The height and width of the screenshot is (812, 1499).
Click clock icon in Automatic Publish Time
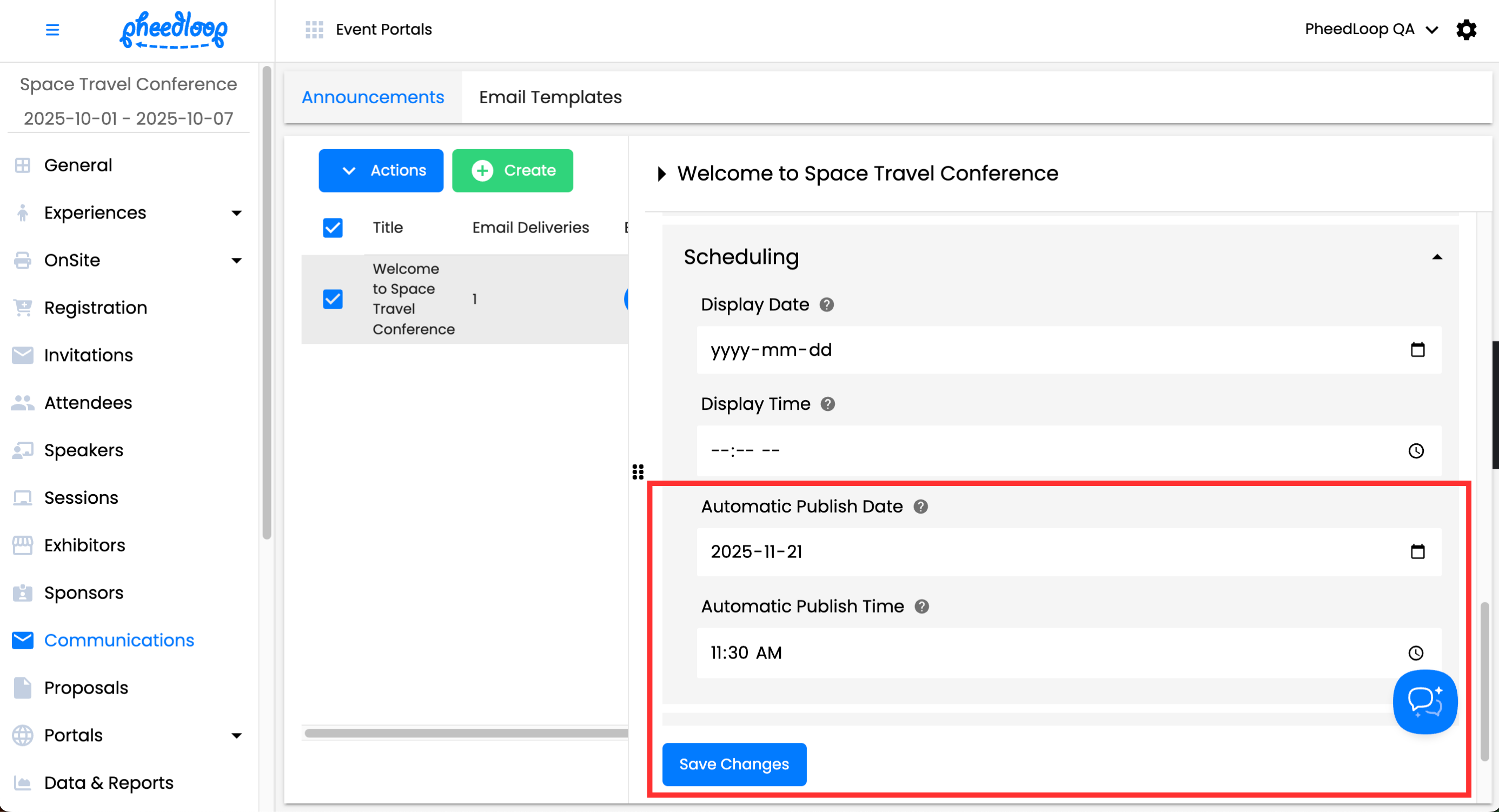[1415, 653]
